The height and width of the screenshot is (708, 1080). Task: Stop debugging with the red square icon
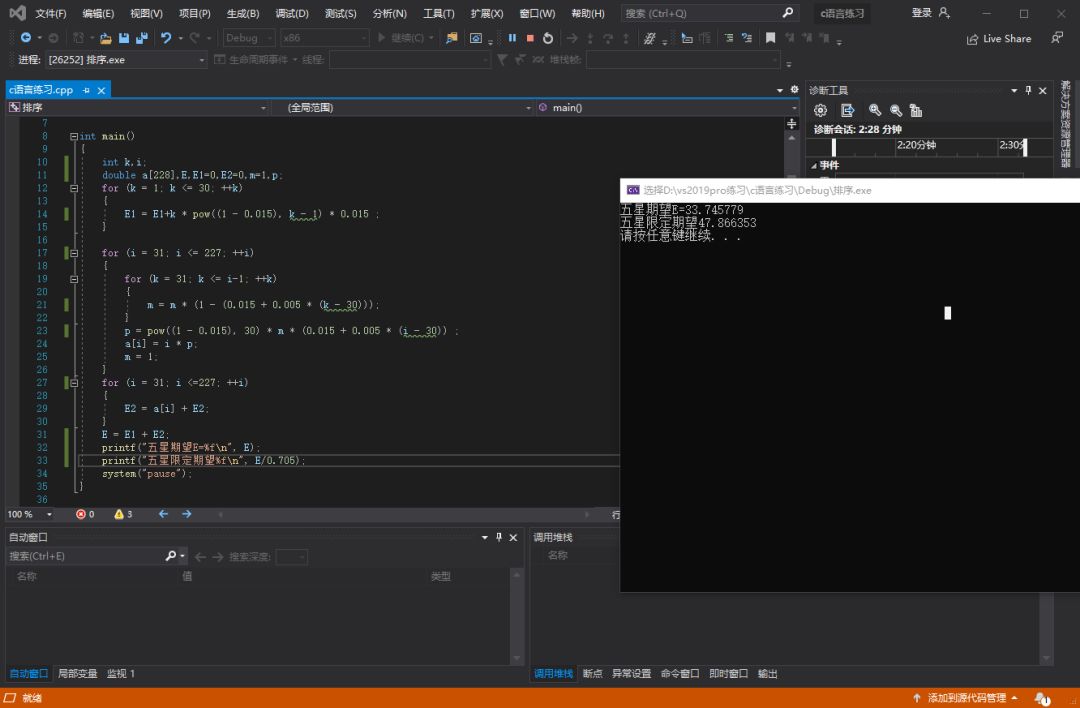(x=530, y=38)
